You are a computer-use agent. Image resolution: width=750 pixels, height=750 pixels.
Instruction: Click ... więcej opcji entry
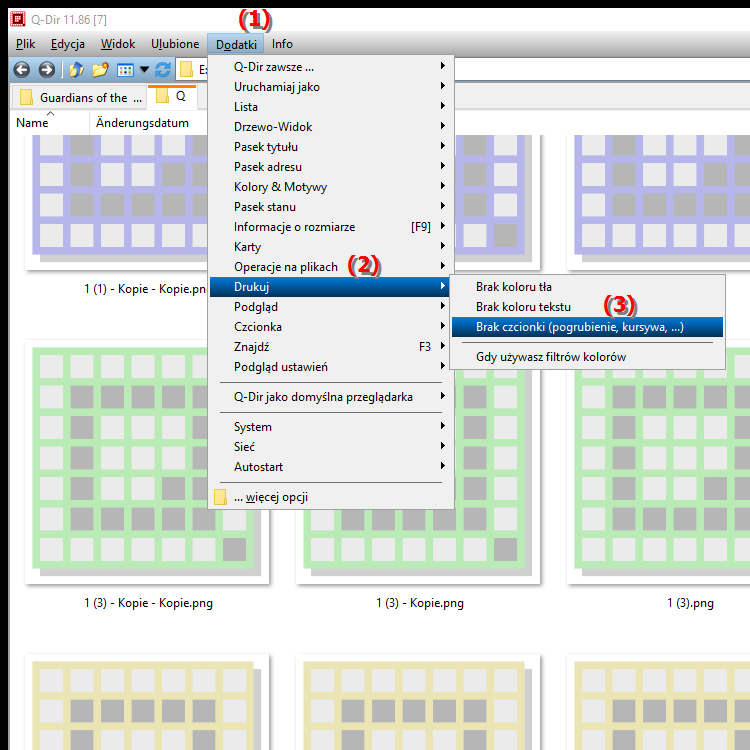pyautogui.click(x=331, y=497)
